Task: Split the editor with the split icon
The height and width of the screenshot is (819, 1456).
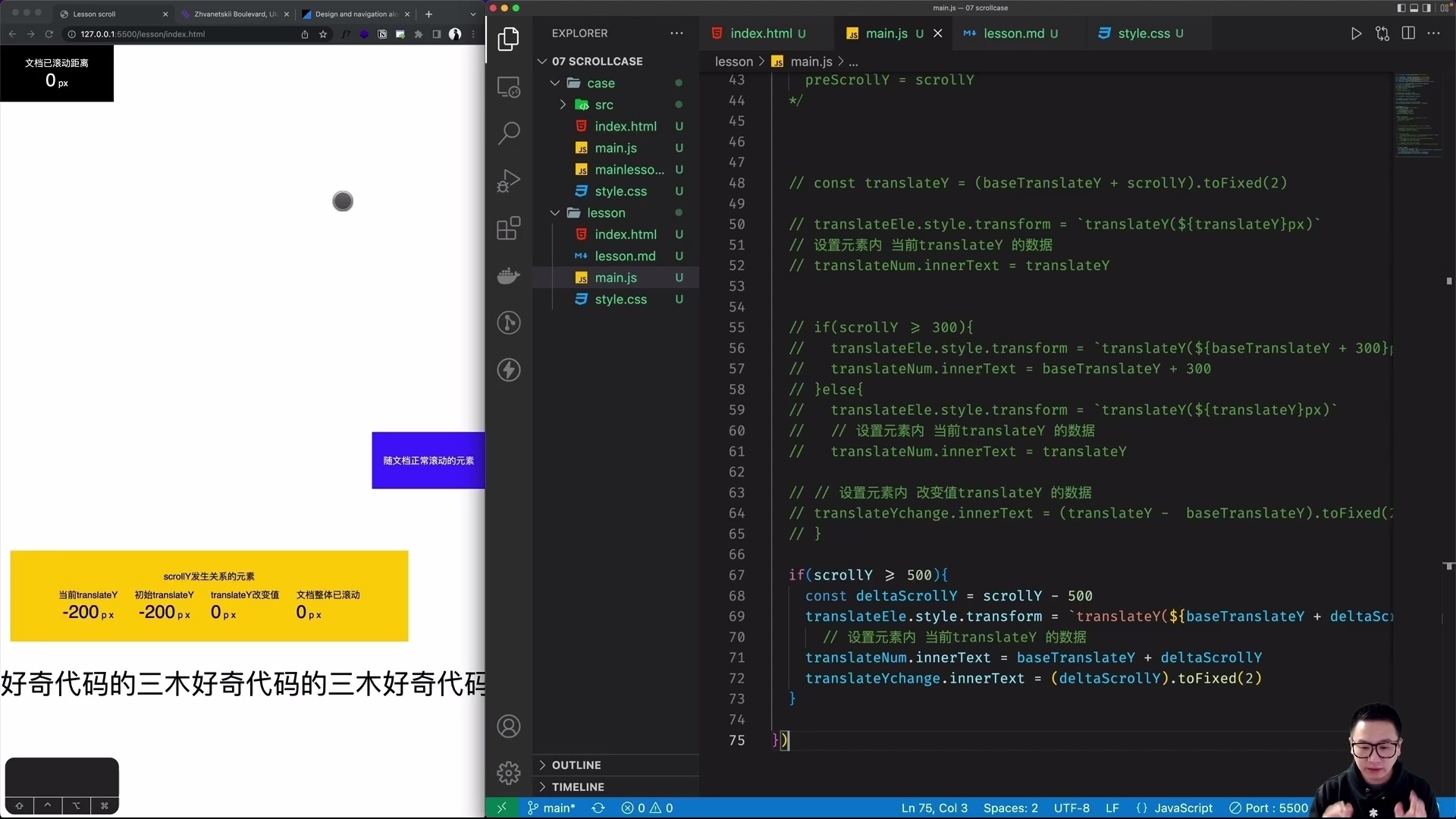Action: (x=1408, y=33)
